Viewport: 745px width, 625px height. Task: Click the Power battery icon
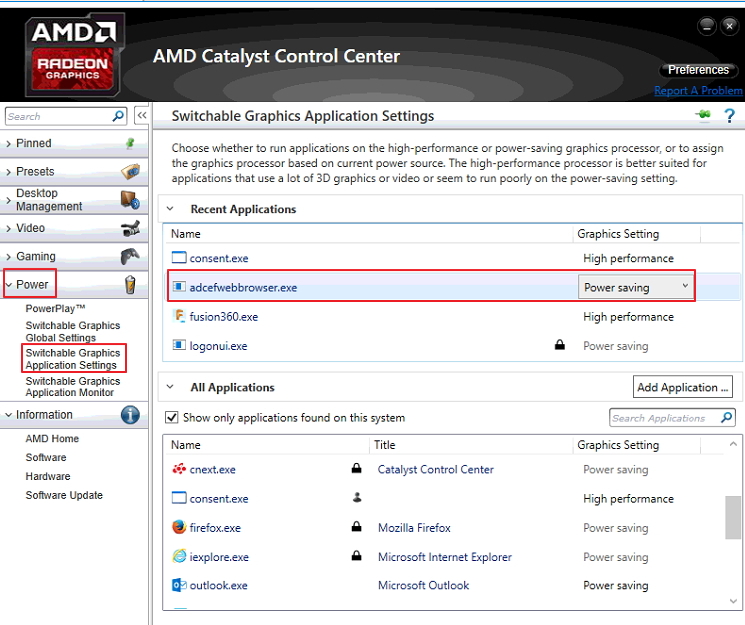(x=130, y=284)
